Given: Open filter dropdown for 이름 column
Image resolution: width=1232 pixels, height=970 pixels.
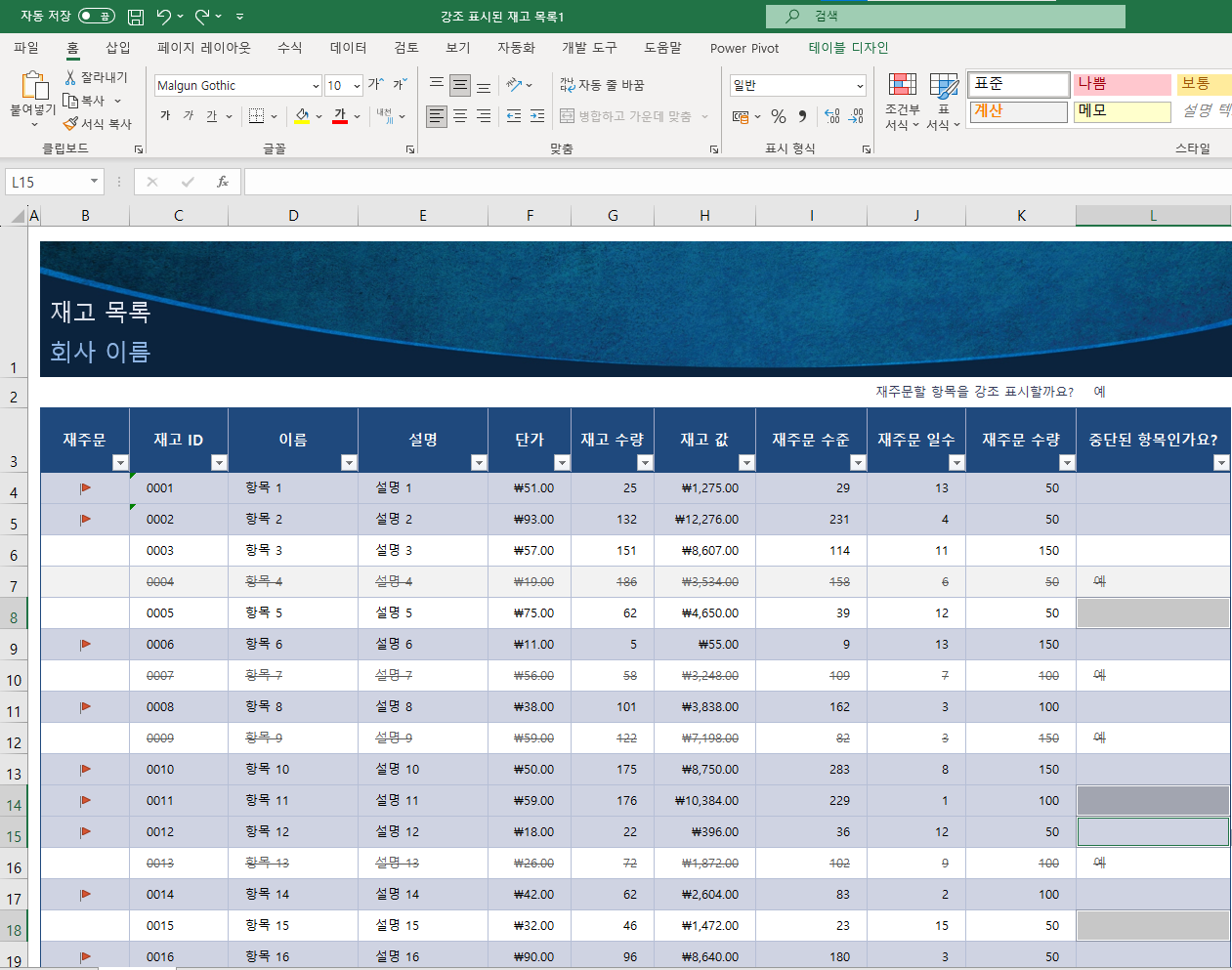Looking at the screenshot, I should [x=349, y=463].
